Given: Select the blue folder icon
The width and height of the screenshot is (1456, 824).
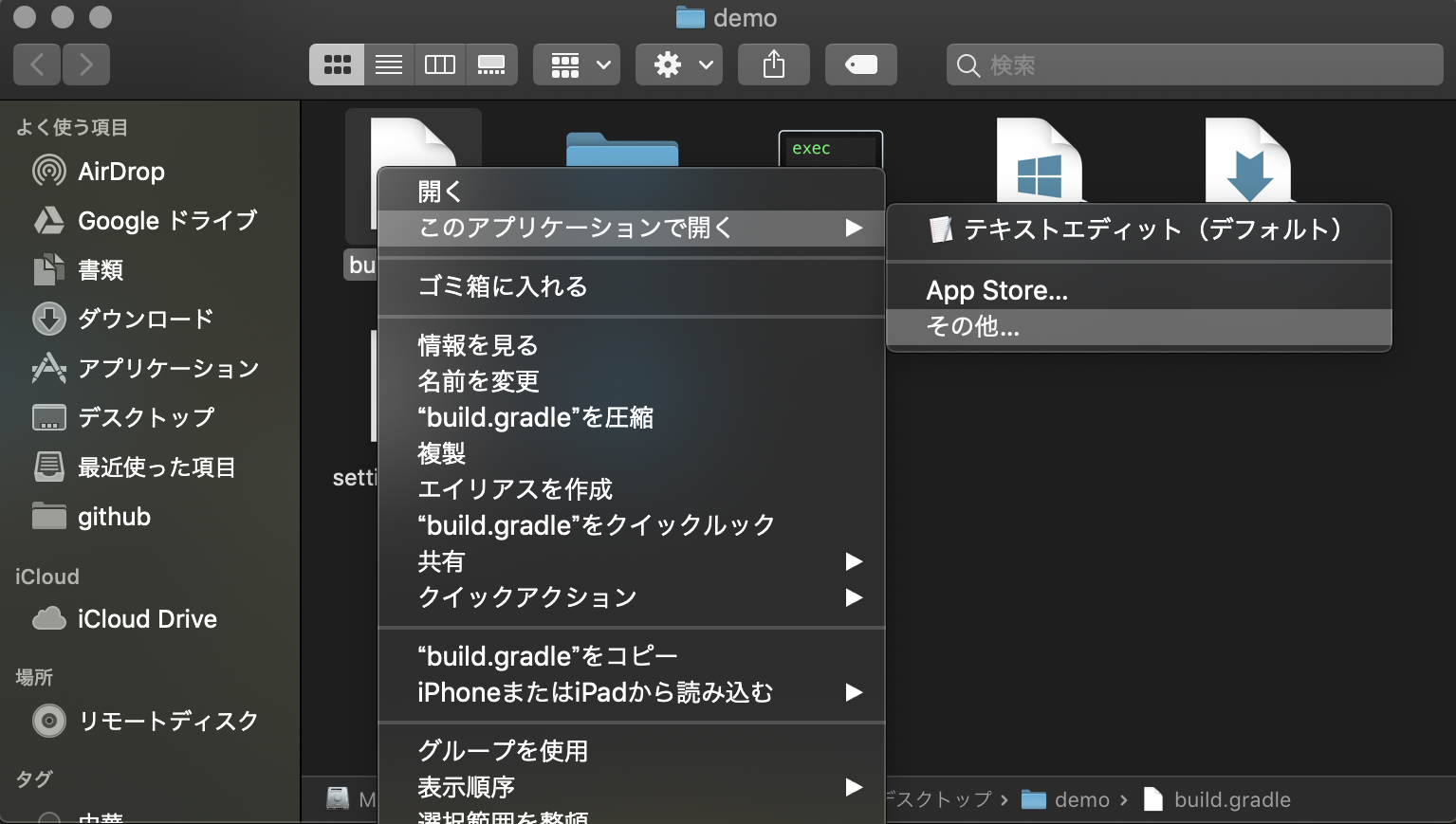Looking at the screenshot, I should tap(622, 150).
